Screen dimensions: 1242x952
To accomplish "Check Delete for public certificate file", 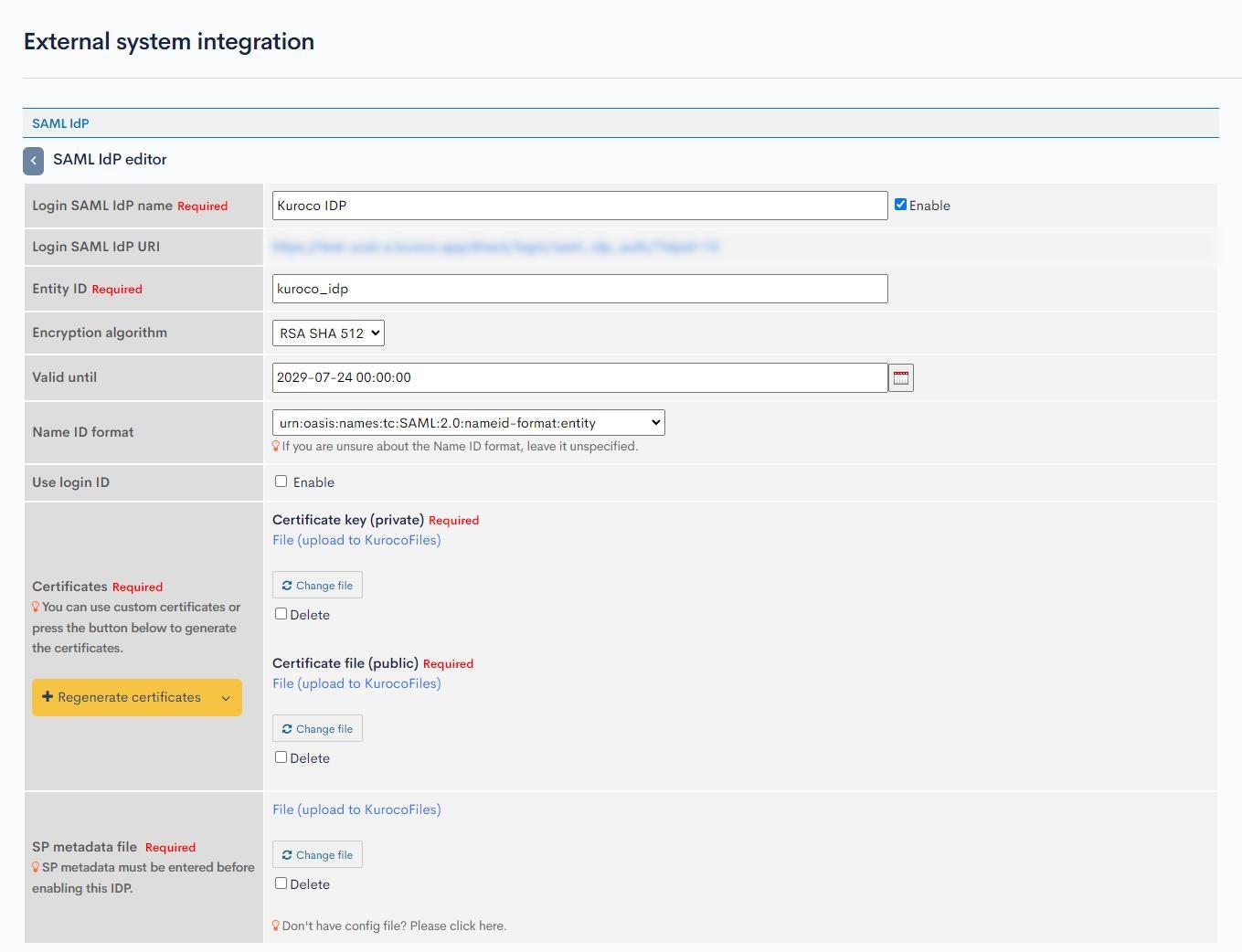I will pyautogui.click(x=281, y=757).
